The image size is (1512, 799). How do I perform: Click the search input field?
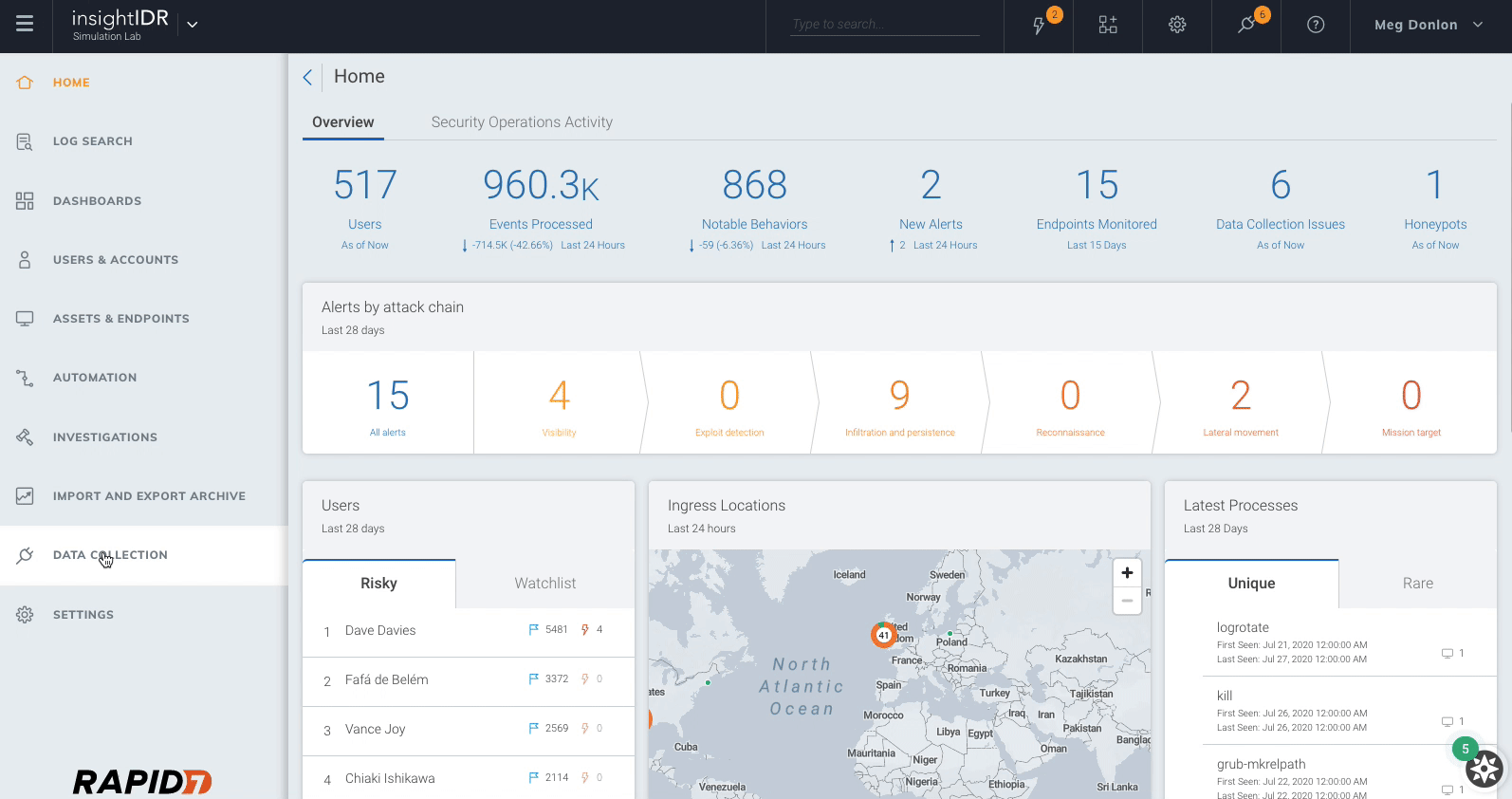[884, 25]
